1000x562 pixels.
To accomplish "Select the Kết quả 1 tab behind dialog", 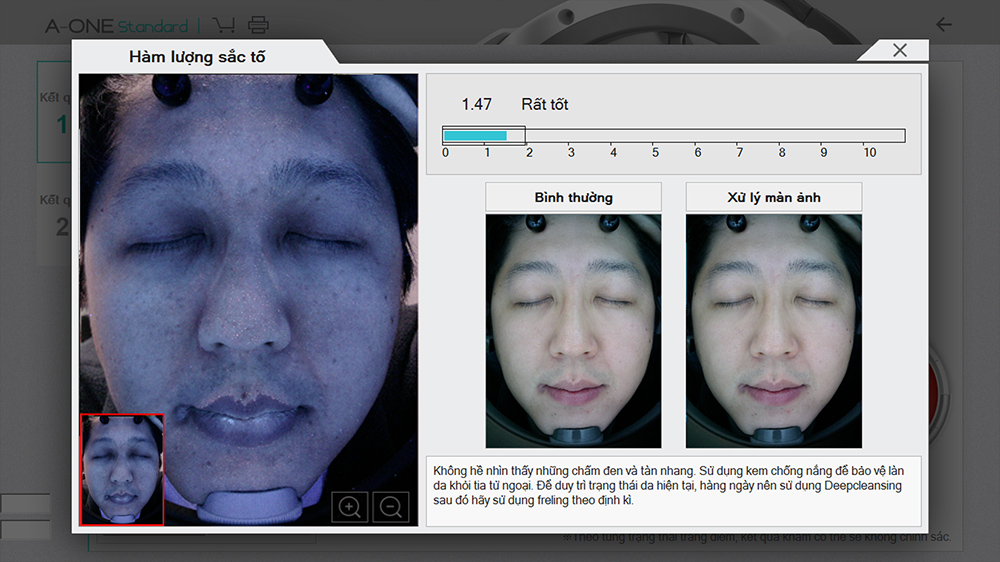I will [54, 112].
